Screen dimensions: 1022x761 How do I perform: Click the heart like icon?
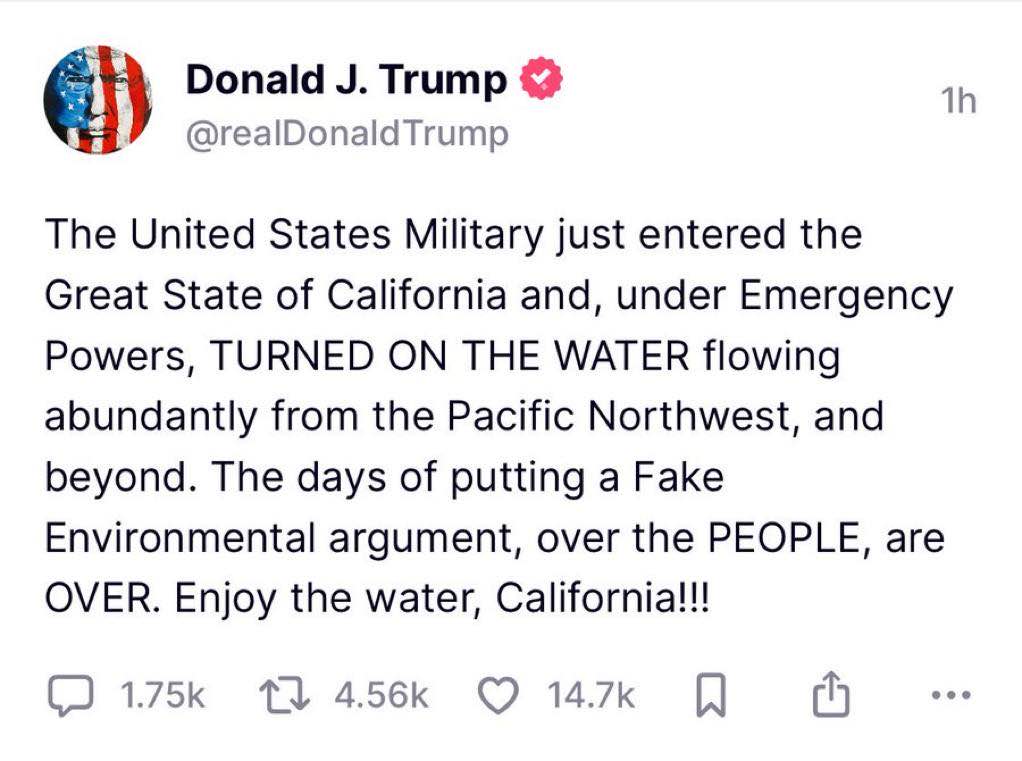[496, 696]
